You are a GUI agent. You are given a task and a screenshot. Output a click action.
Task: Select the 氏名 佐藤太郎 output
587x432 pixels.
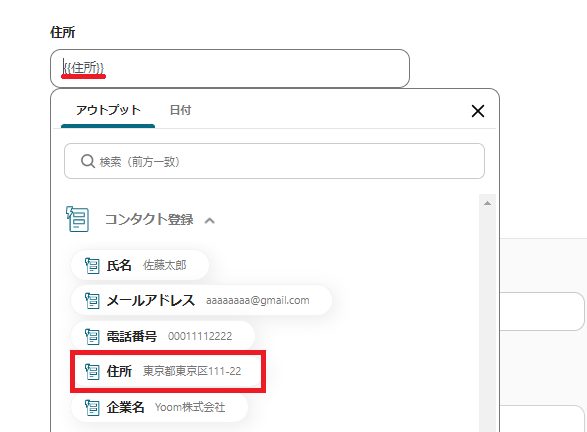140,265
